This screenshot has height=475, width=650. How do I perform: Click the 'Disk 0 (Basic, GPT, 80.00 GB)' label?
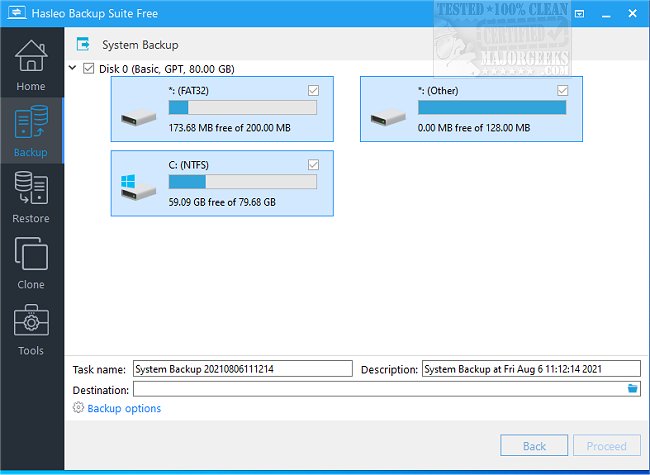click(167, 69)
